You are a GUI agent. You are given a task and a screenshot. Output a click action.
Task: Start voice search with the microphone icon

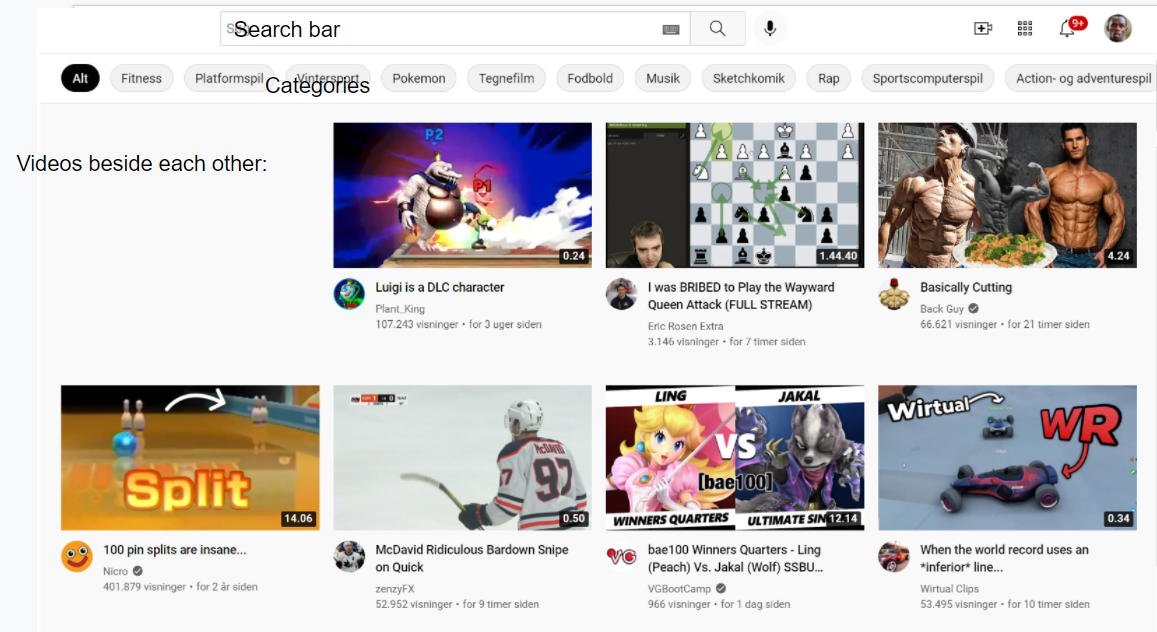[770, 29]
